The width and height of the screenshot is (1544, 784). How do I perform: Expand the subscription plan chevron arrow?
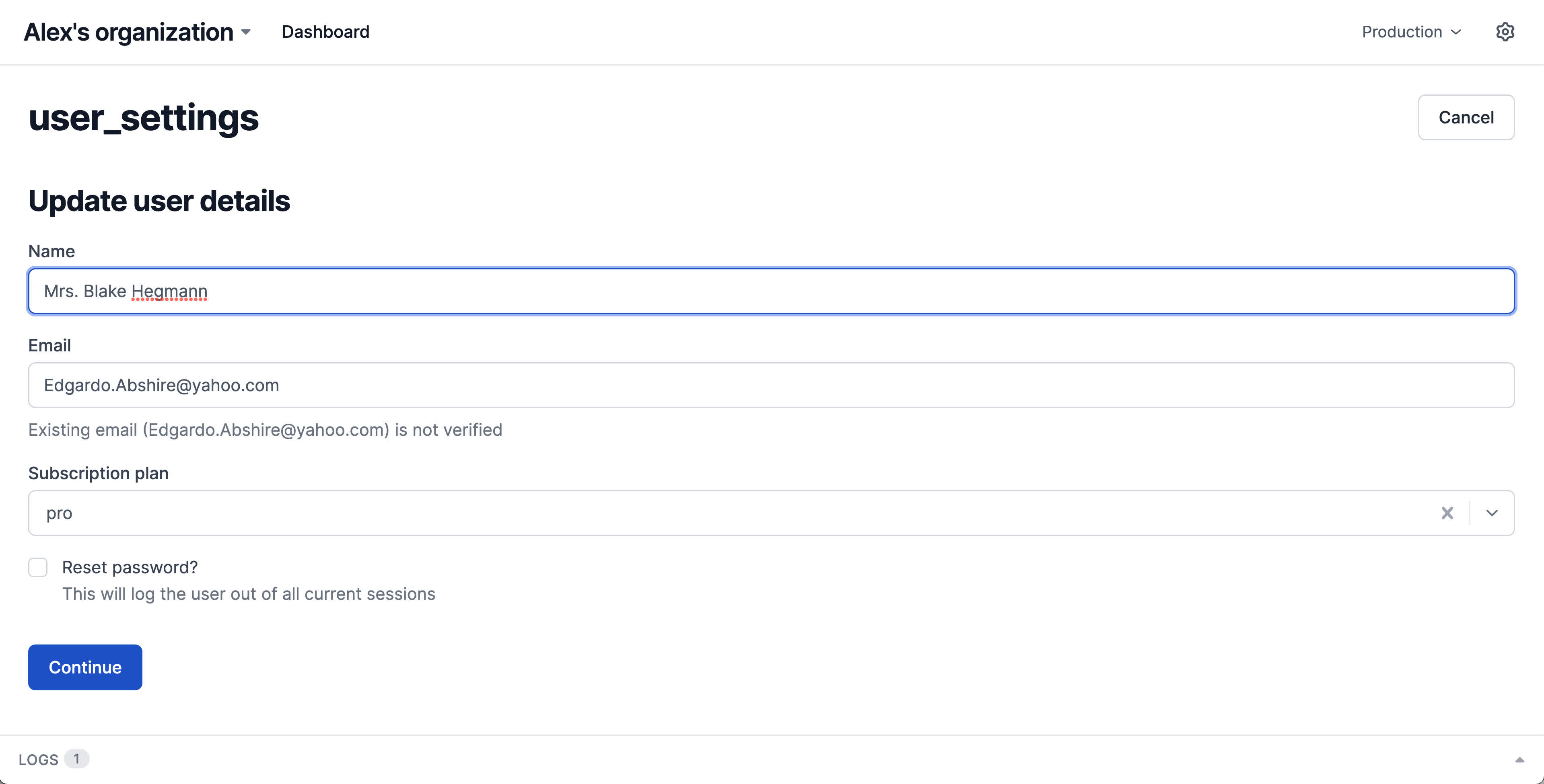point(1492,513)
